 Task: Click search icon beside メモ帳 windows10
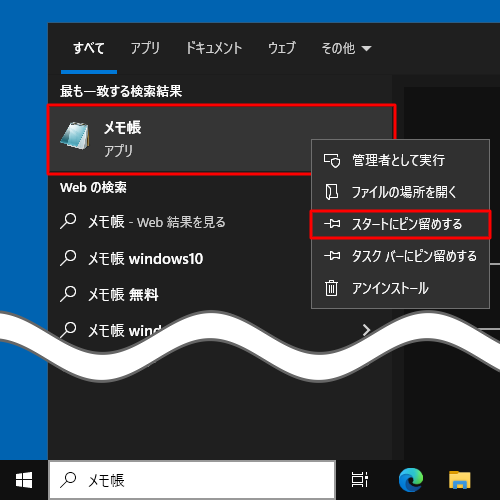68,258
